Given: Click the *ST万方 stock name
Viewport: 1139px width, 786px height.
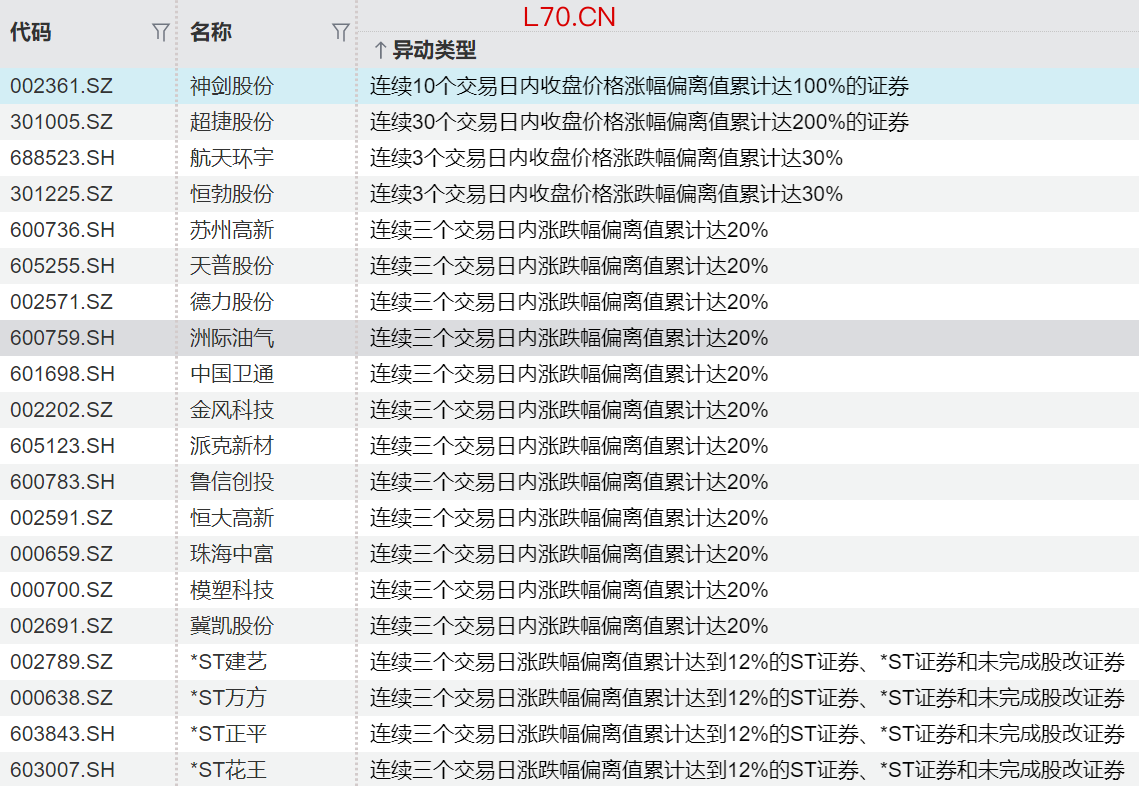Looking at the screenshot, I should [x=229, y=698].
